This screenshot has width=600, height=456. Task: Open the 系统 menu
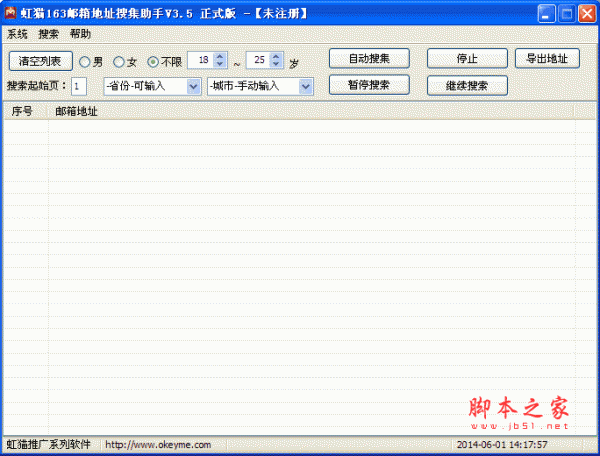pos(17,34)
